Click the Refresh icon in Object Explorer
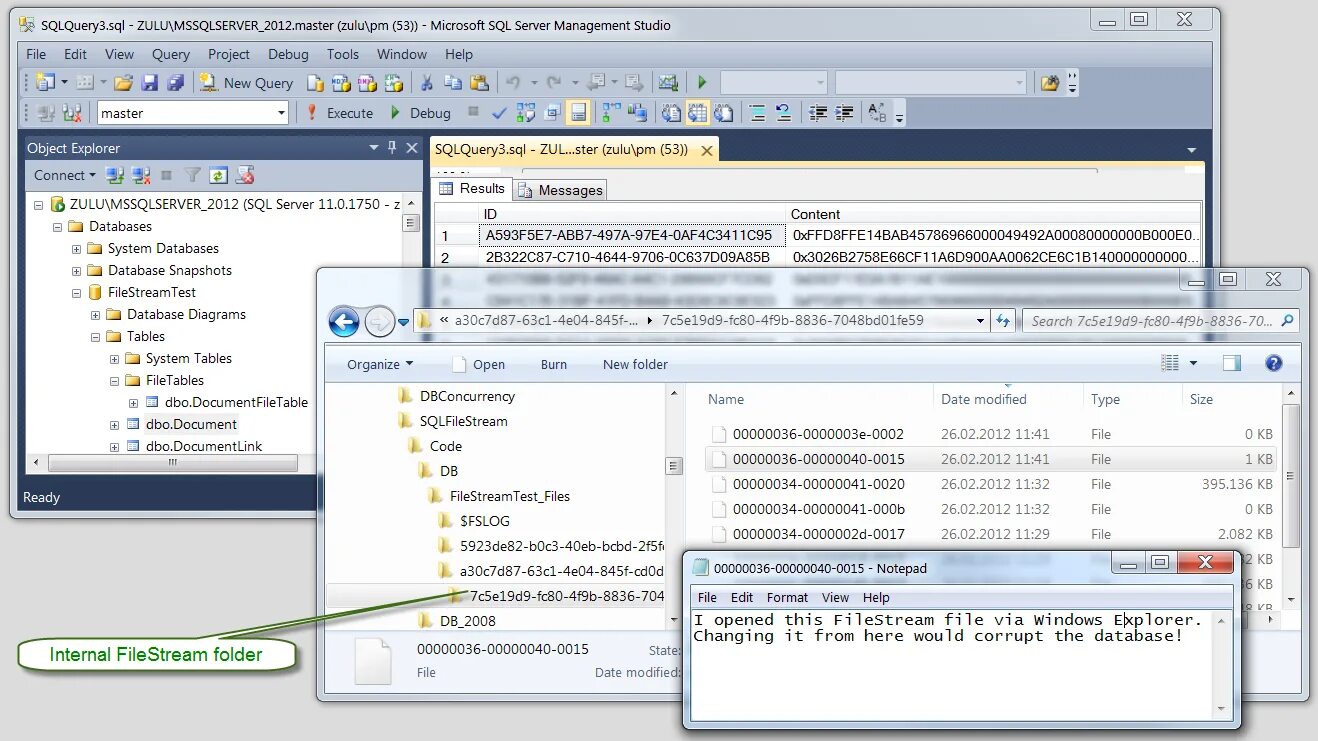The height and width of the screenshot is (741, 1318). pos(218,175)
